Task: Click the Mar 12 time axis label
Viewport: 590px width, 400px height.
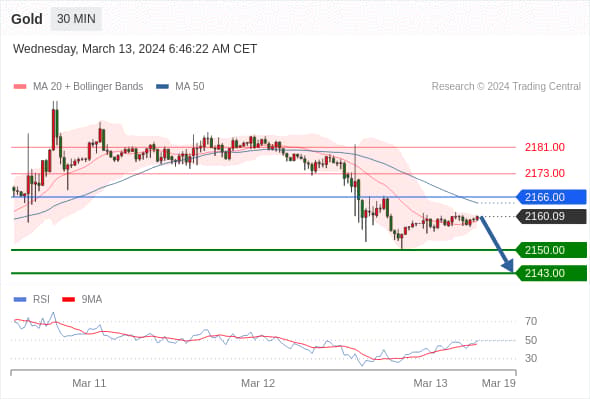Action: tap(258, 383)
